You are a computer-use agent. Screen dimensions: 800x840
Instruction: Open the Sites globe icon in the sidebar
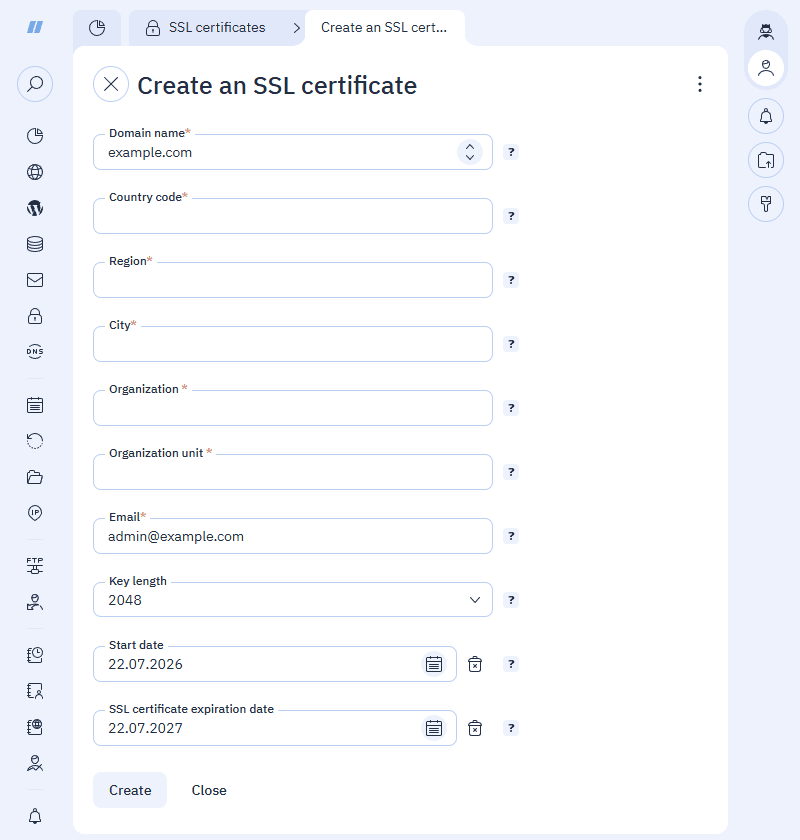pyautogui.click(x=35, y=172)
